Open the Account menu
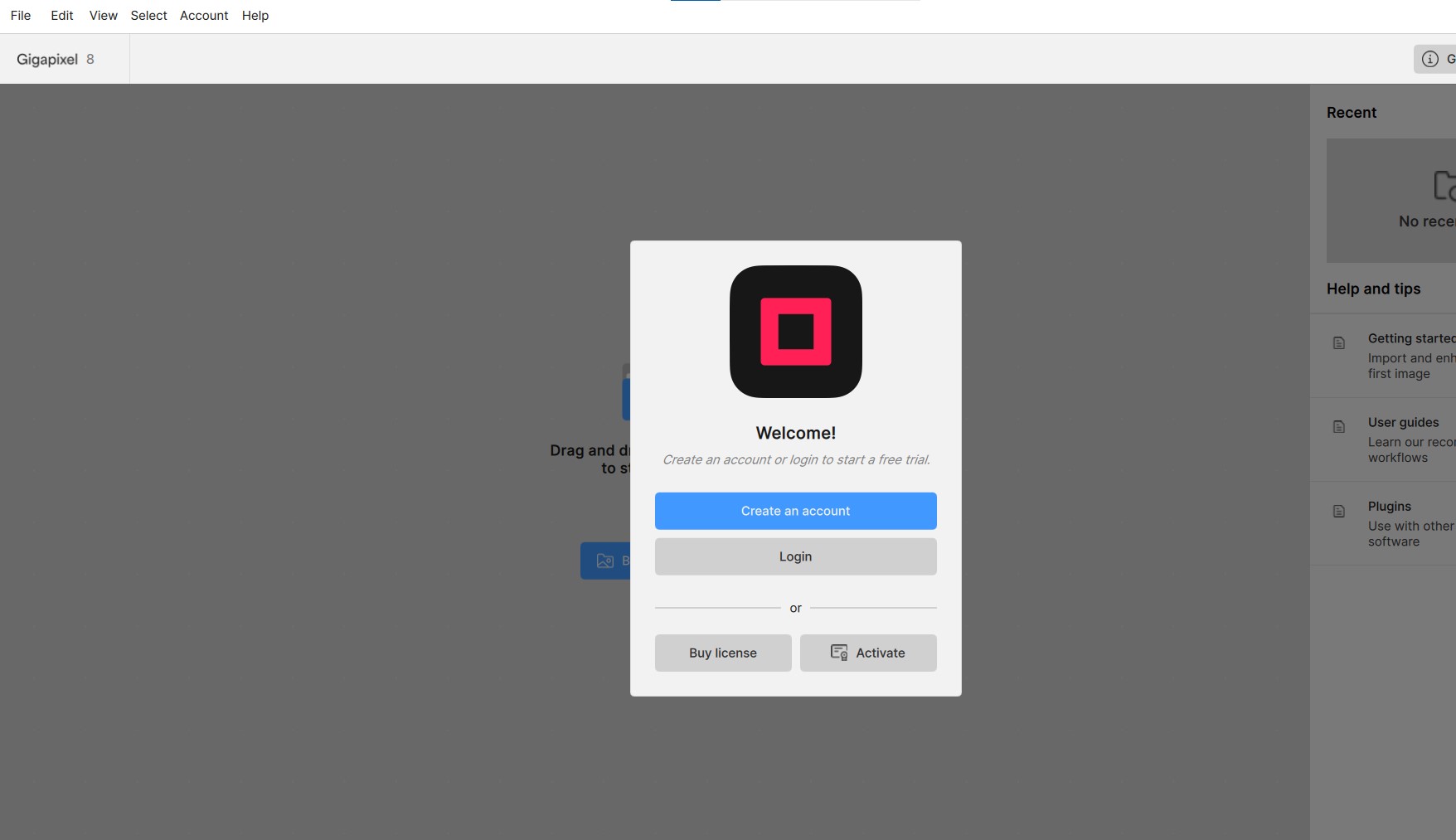This screenshot has height=840, width=1456. tap(203, 16)
